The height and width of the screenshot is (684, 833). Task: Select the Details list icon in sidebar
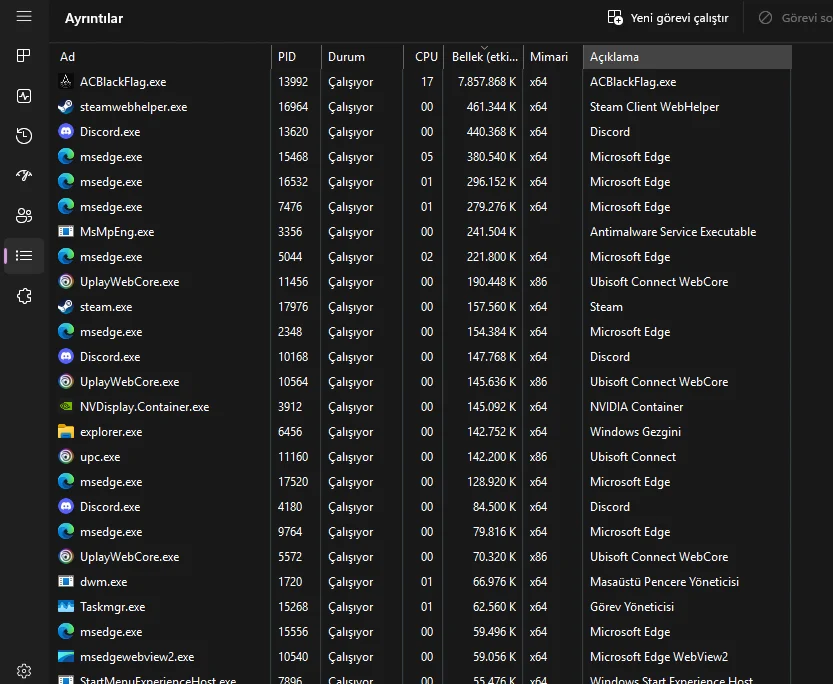tap(24, 256)
